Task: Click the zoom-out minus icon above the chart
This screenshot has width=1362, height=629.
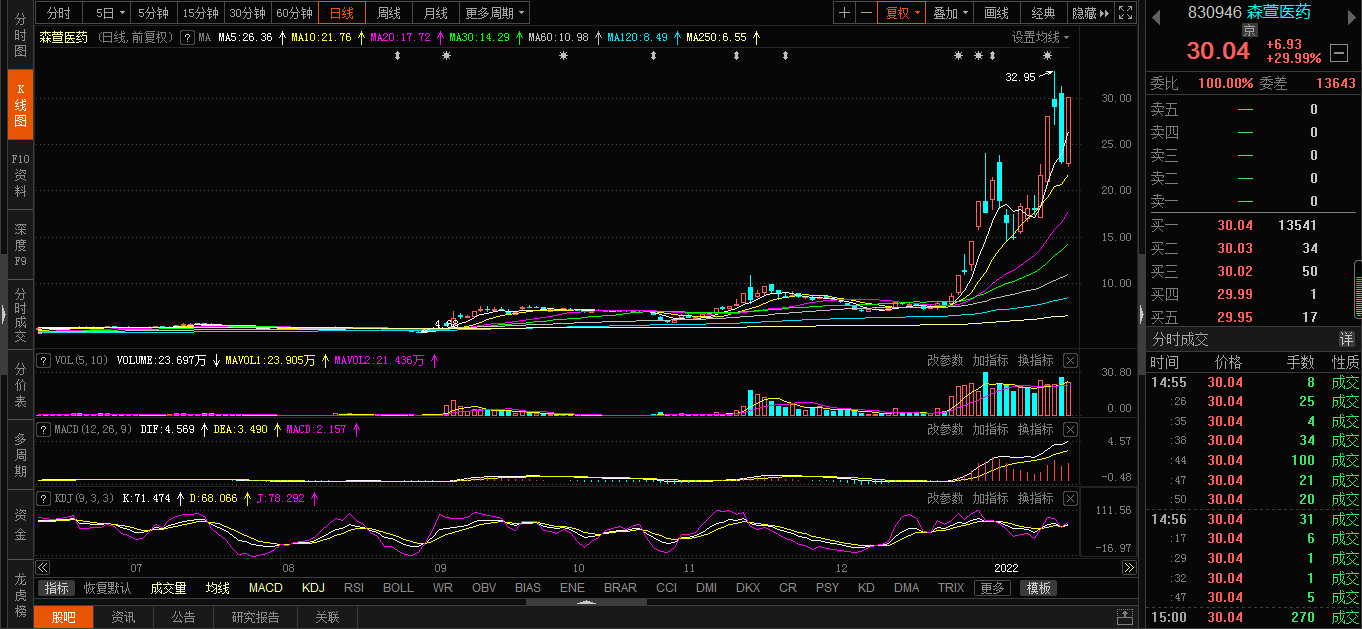Action: click(x=866, y=13)
